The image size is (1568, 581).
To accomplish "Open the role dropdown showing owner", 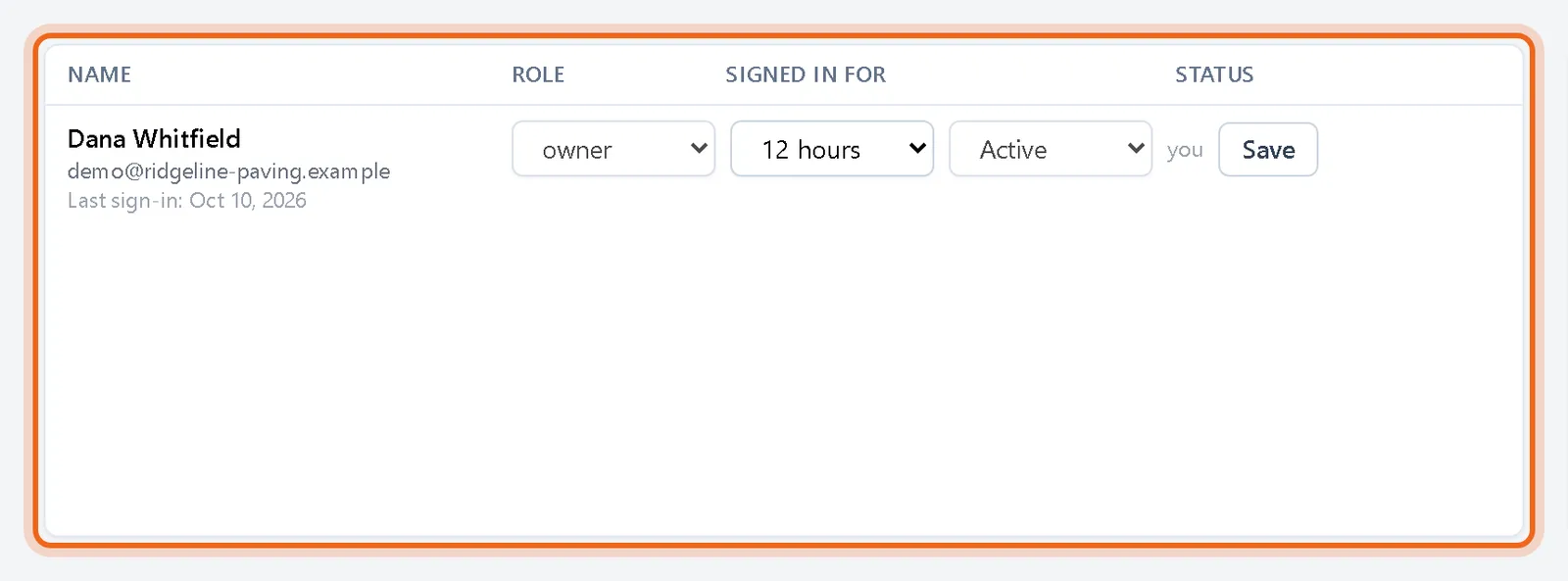I will (613, 149).
